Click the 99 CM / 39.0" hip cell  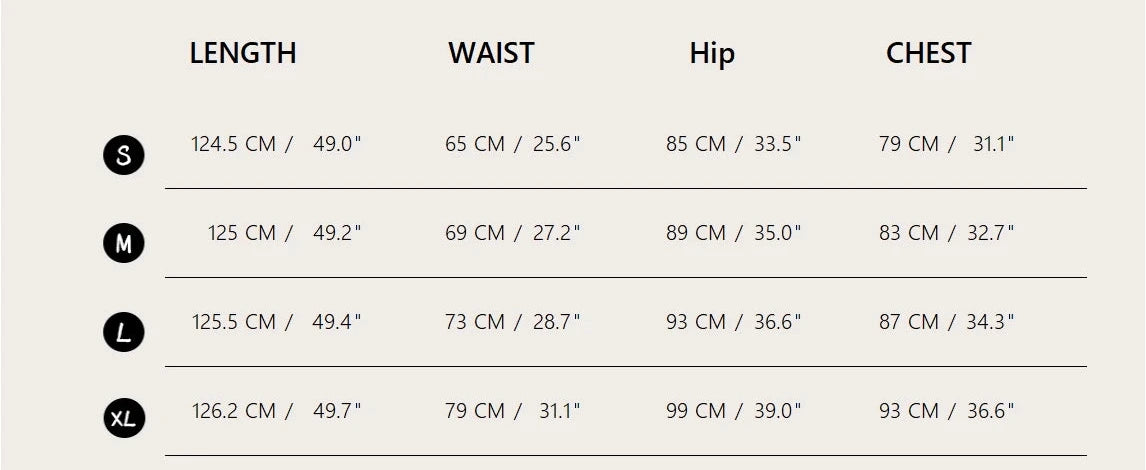[733, 410]
